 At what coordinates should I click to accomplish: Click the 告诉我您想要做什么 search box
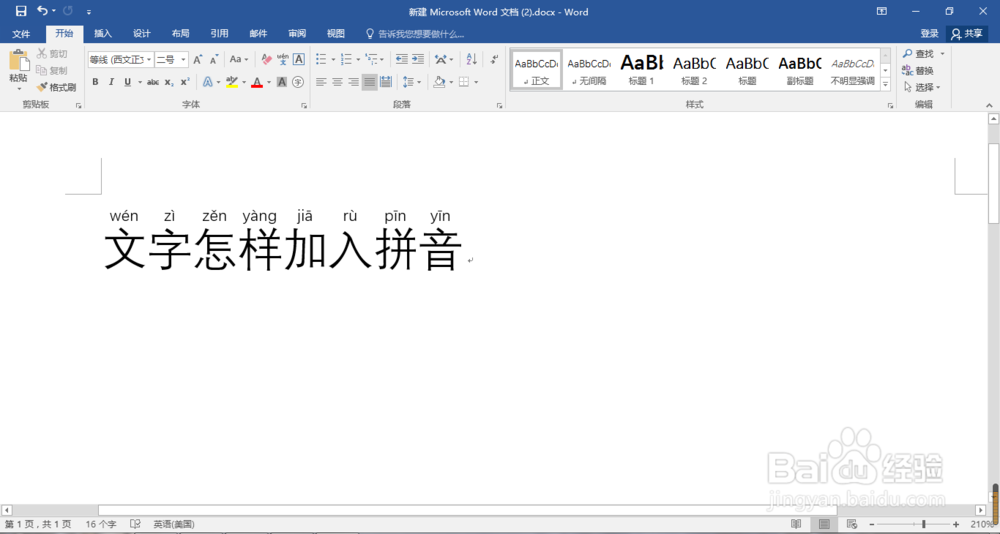coord(415,34)
